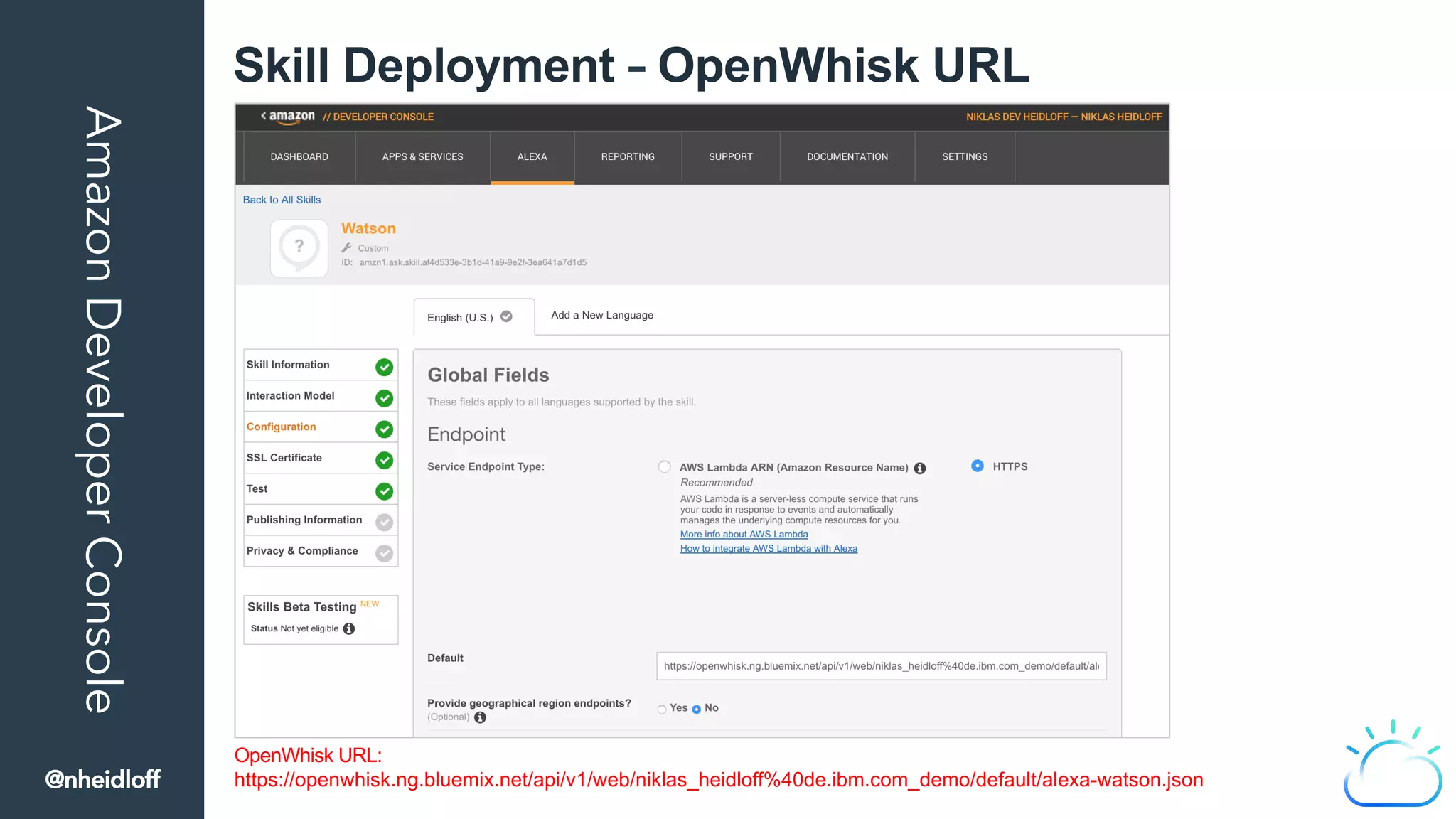Open the APPS & SERVICES tab
This screenshot has width=1456, height=819.
click(x=422, y=156)
